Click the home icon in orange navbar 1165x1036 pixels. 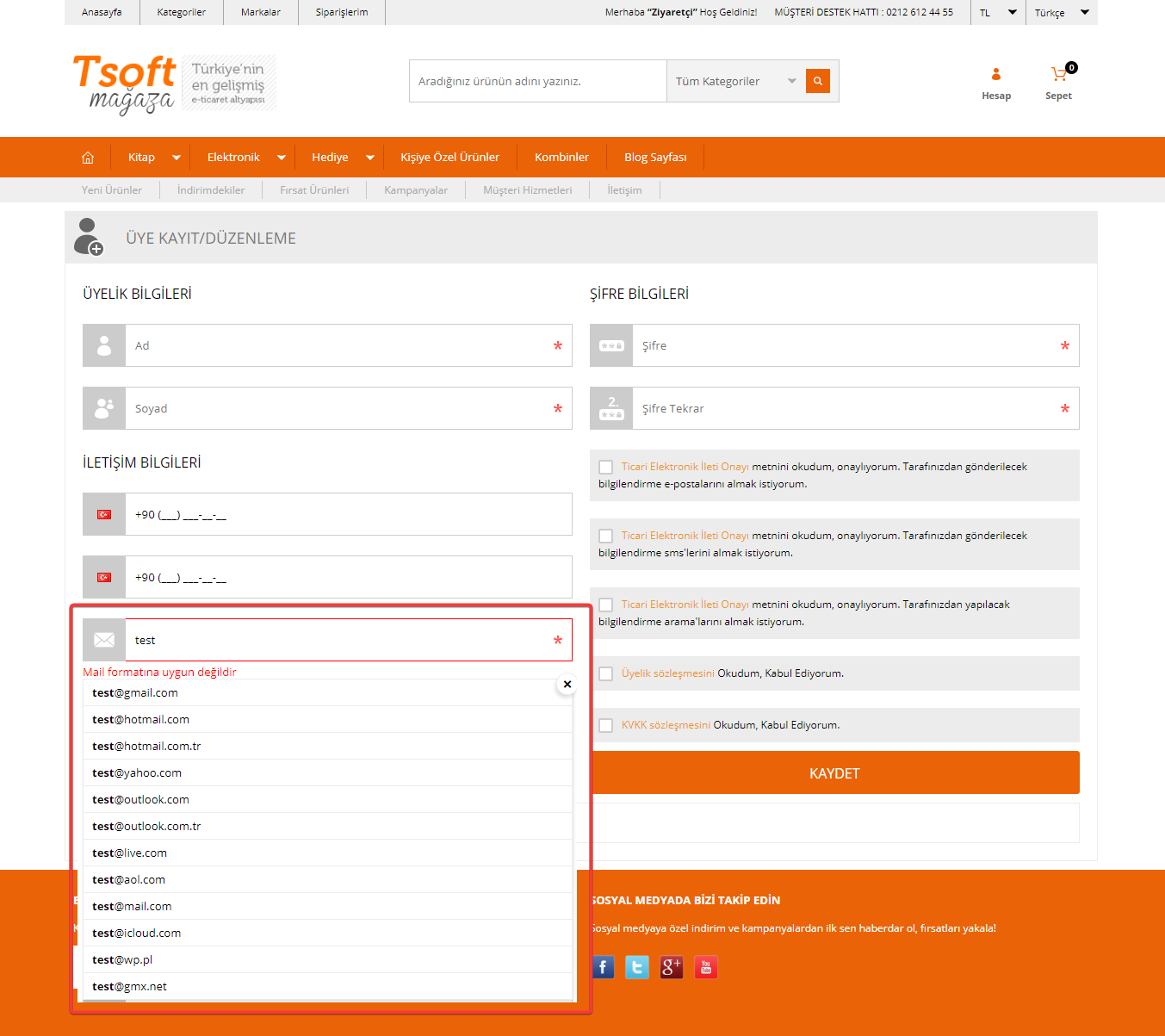click(x=88, y=158)
